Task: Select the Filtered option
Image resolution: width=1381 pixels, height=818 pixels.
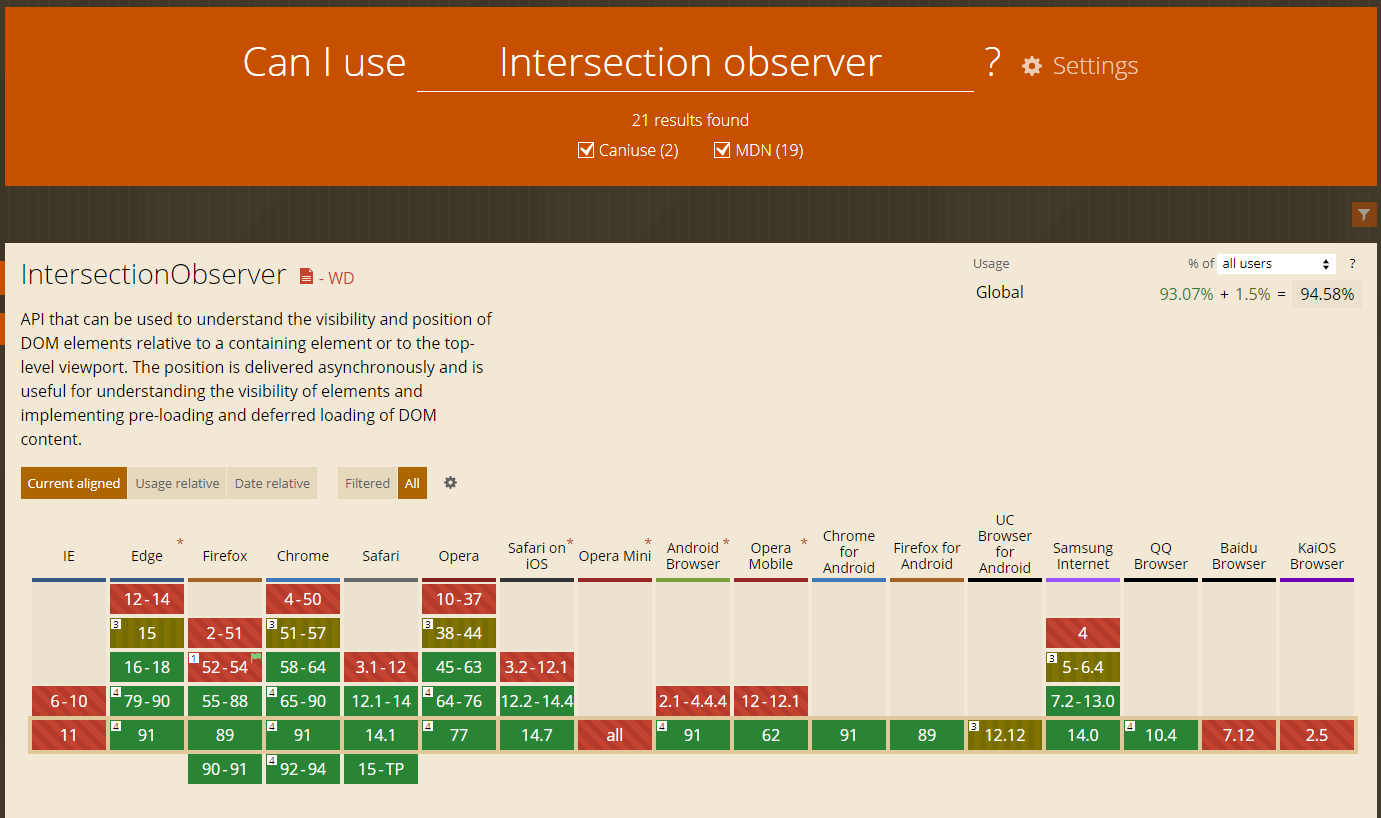Action: point(367,483)
